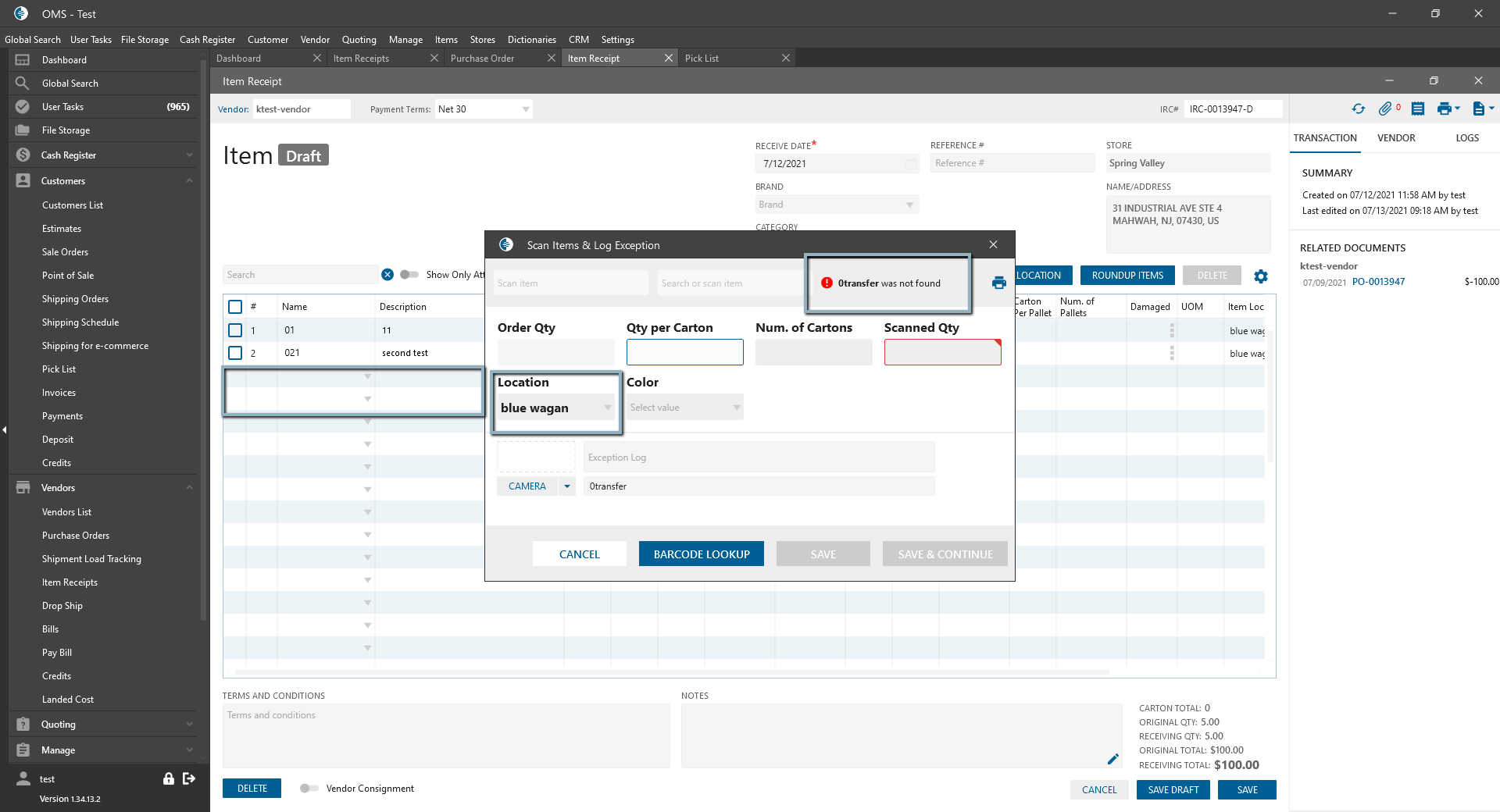Expand the document options dropdown arrow
The height and width of the screenshot is (812, 1500).
click(x=1491, y=109)
